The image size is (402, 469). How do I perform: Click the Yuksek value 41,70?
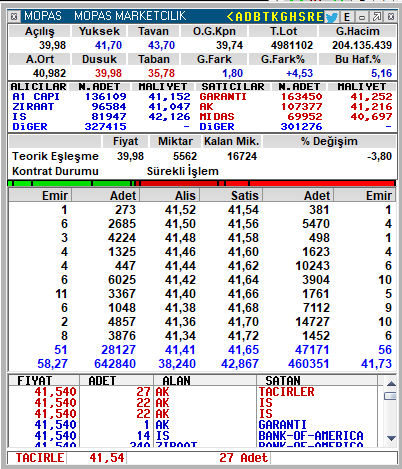tap(108, 45)
